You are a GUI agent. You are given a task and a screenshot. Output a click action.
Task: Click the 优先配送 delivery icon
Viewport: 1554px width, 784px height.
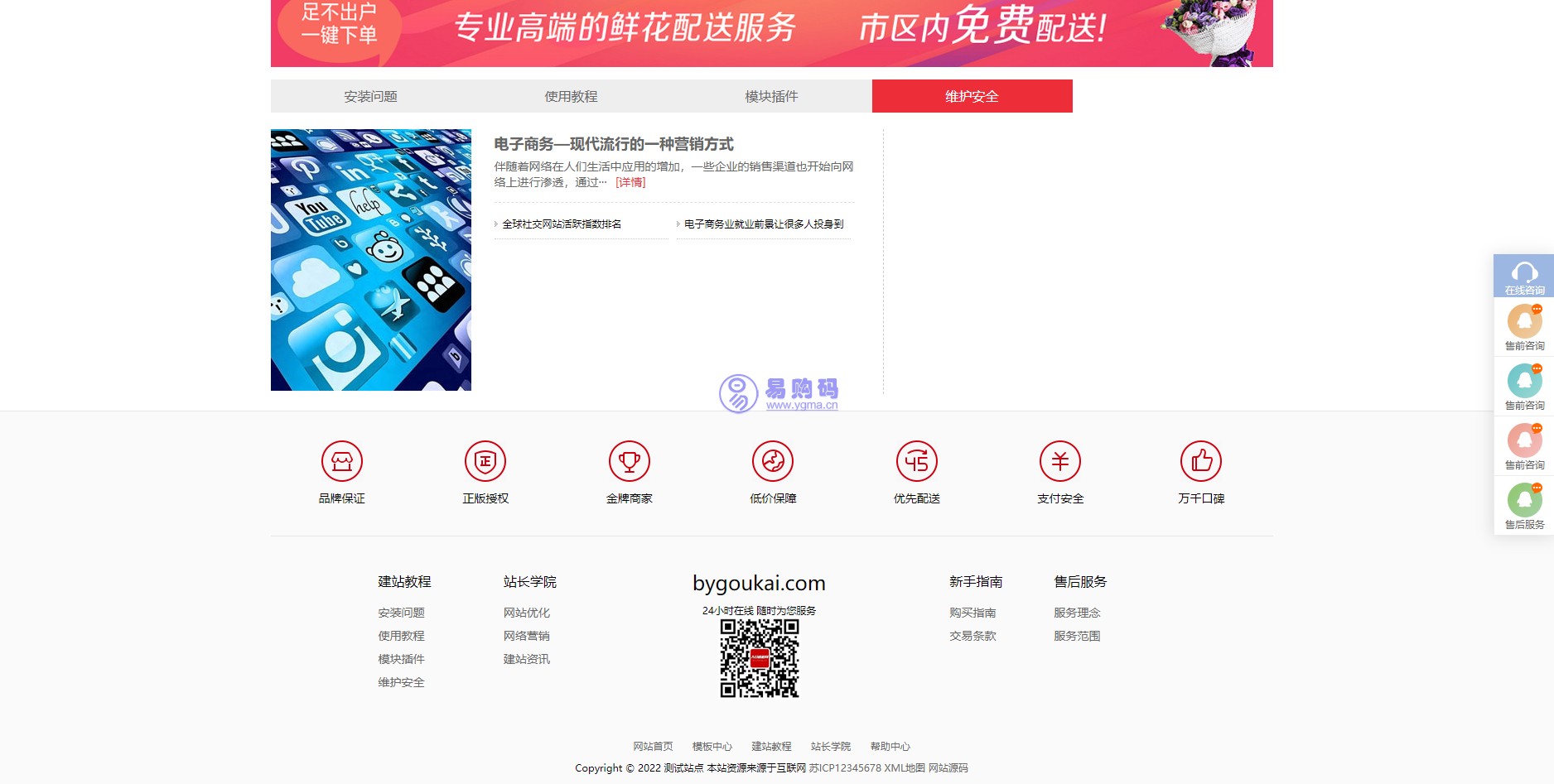917,461
